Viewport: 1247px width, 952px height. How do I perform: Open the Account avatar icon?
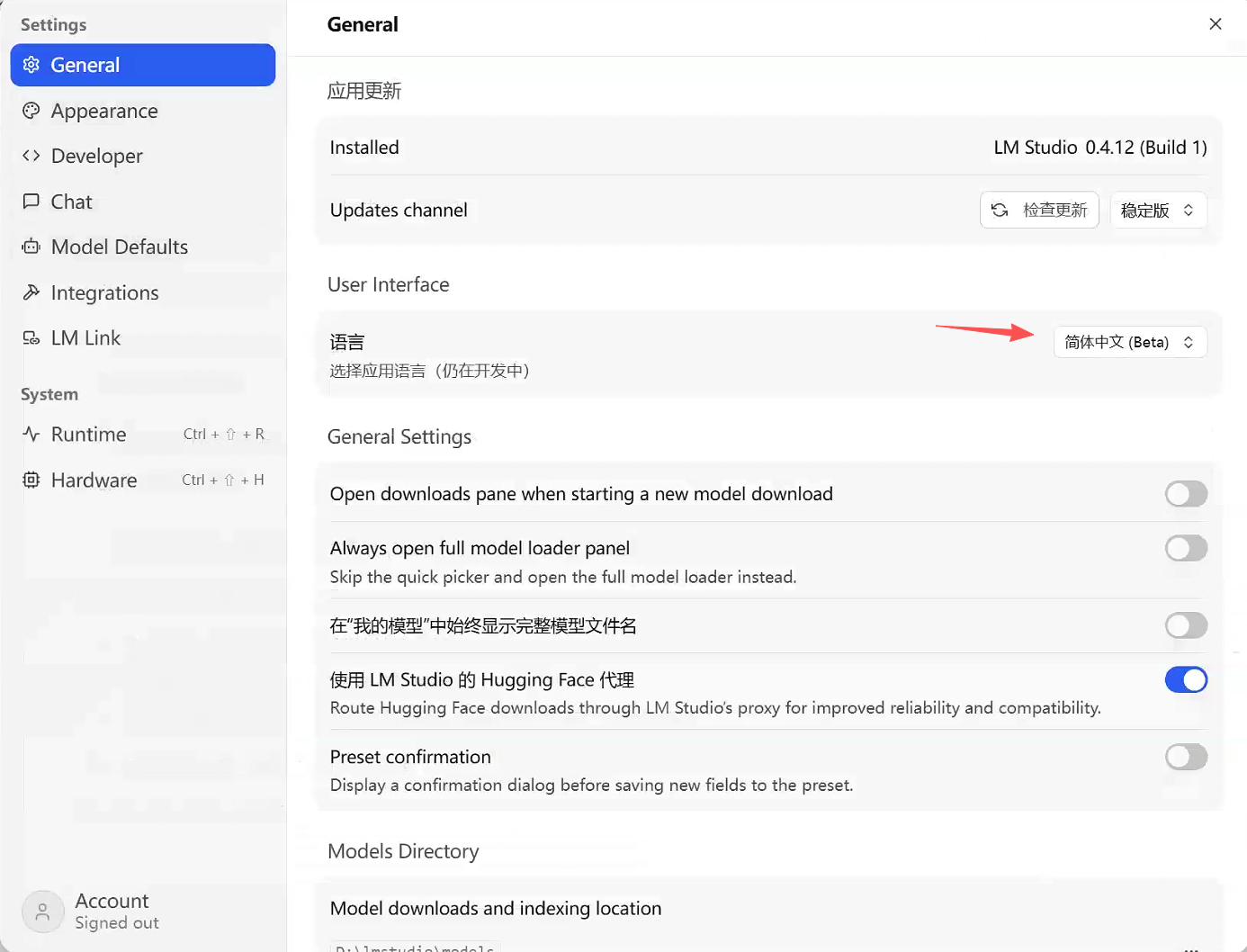pos(42,912)
